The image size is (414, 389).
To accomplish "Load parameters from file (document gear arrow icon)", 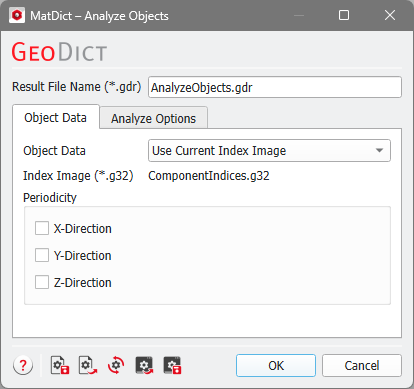I will (88, 365).
